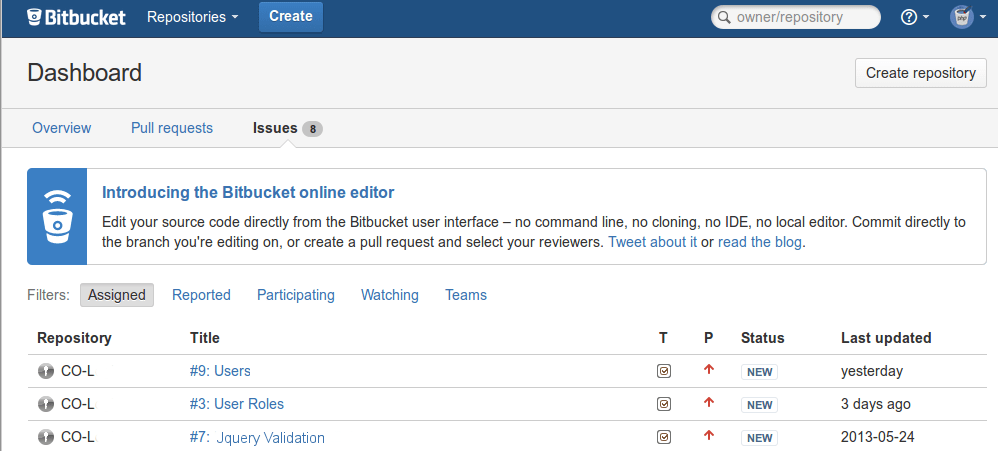Expand the avatar dropdown arrow
Screen dimensions: 998x451
coord(983,17)
